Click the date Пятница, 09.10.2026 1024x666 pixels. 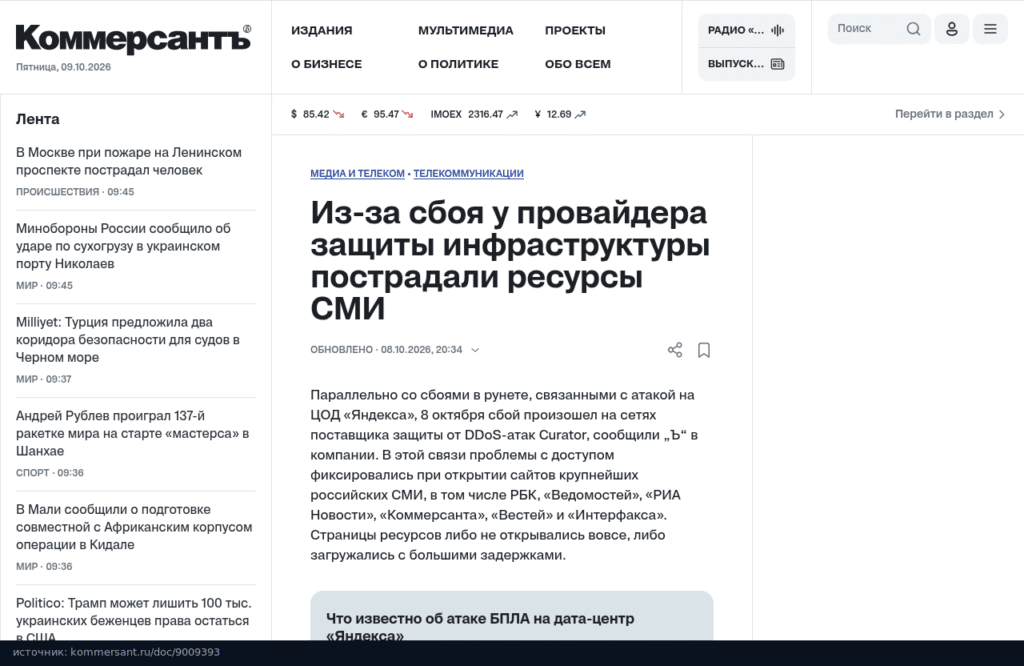tap(63, 67)
